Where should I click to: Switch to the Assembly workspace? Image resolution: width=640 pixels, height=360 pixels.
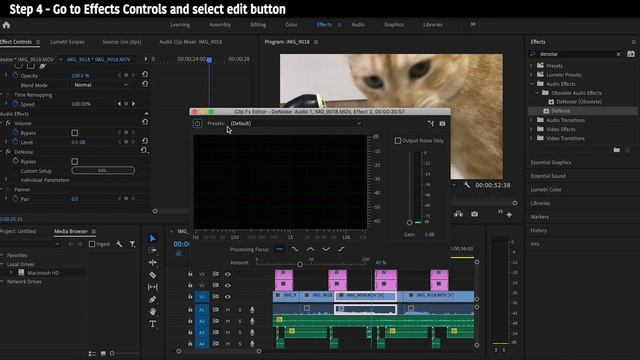[220, 24]
